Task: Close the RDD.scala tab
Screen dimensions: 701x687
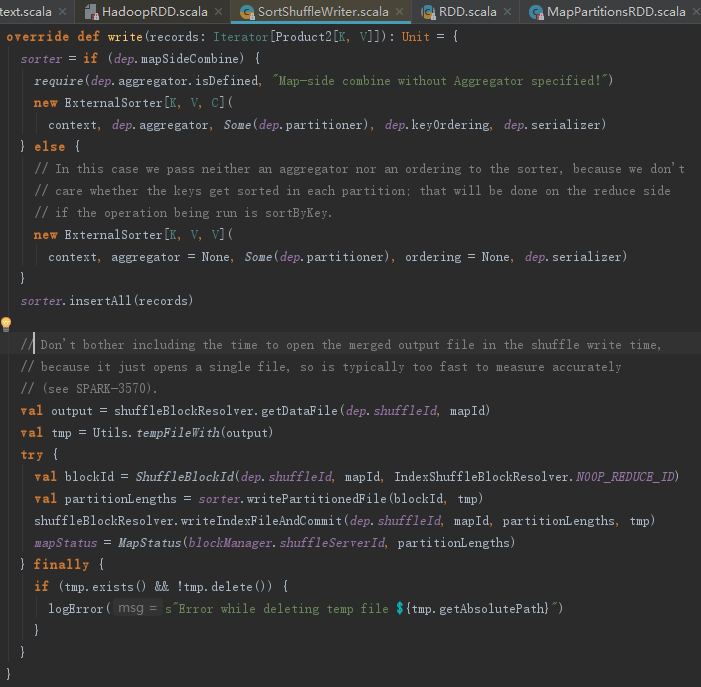Action: pyautogui.click(x=507, y=12)
